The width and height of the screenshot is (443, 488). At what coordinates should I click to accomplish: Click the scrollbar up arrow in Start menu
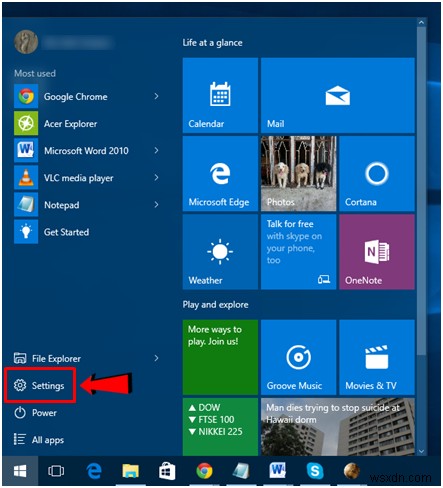tap(421, 22)
